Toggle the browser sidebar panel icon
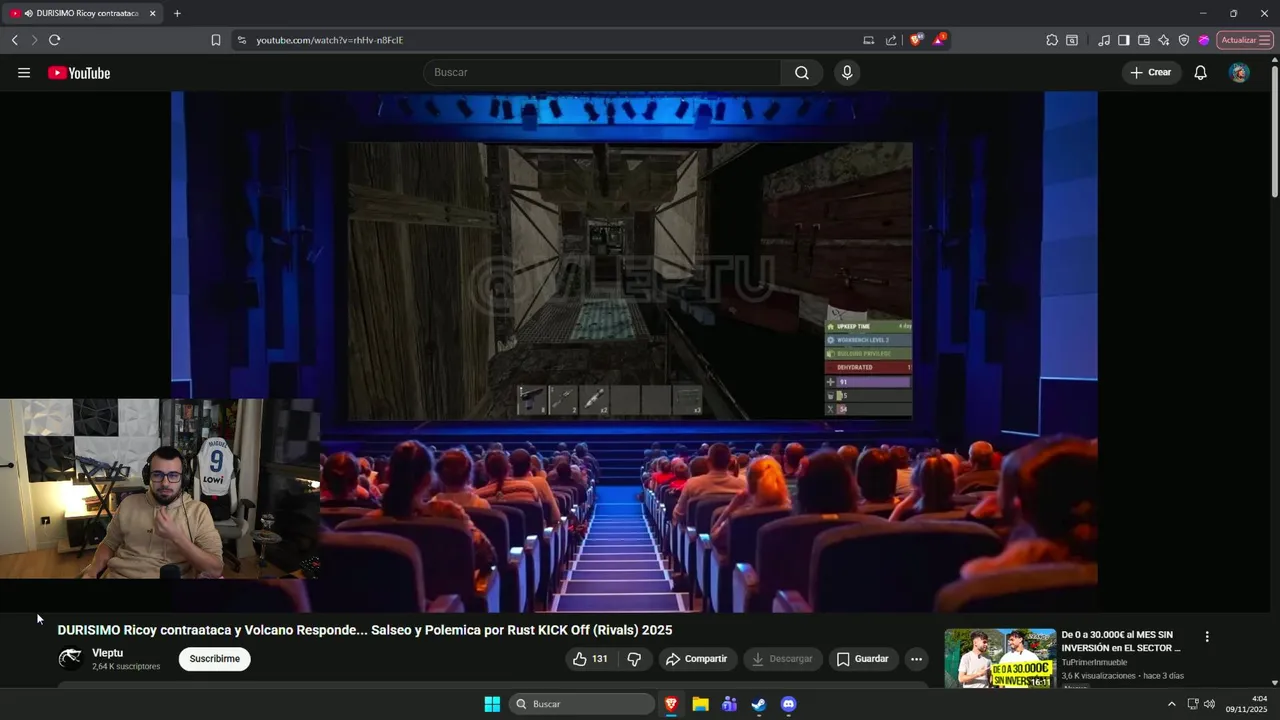This screenshot has height=720, width=1280. 1124,40
